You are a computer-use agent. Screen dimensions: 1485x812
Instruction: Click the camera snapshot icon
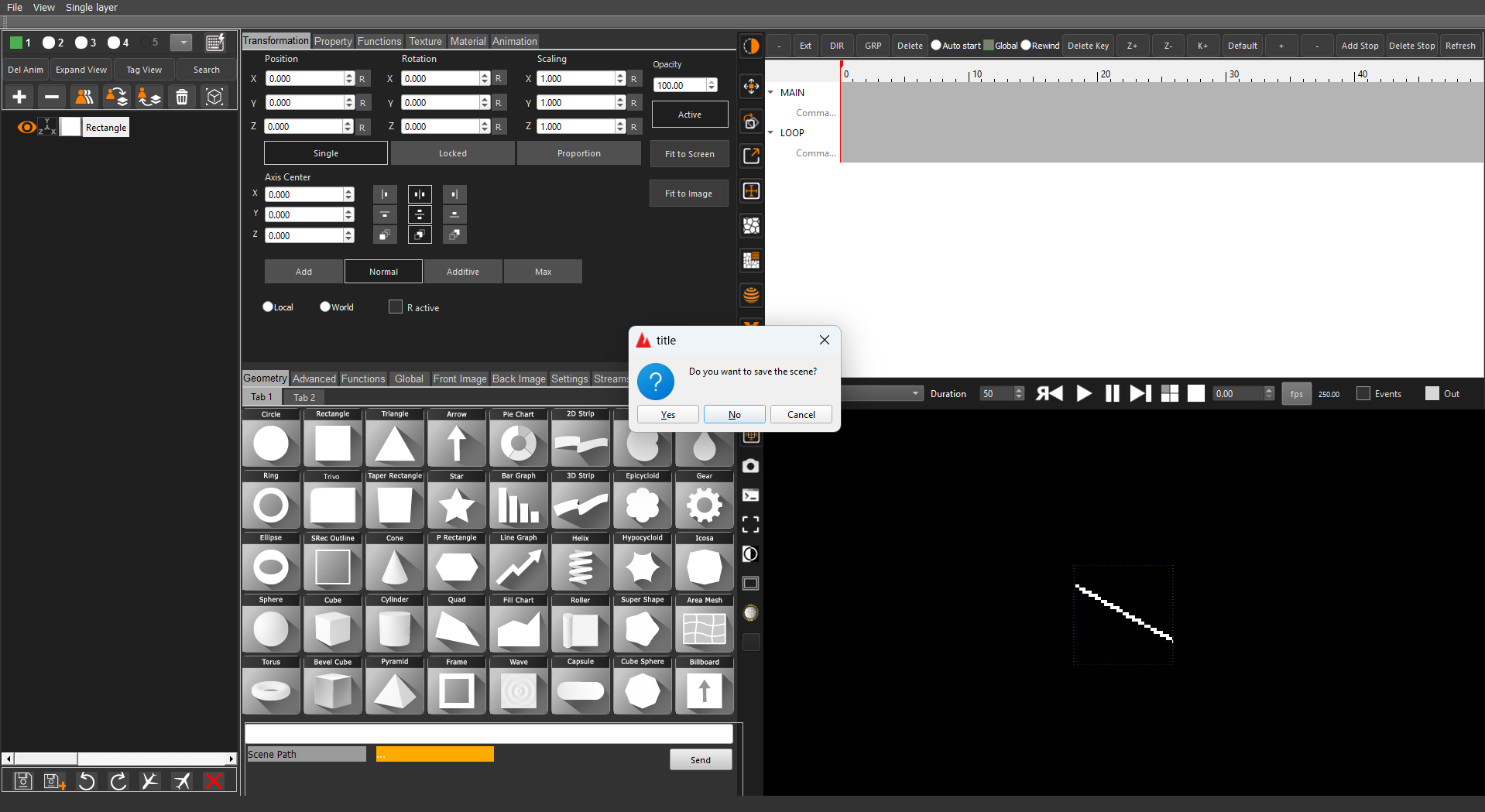click(750, 466)
